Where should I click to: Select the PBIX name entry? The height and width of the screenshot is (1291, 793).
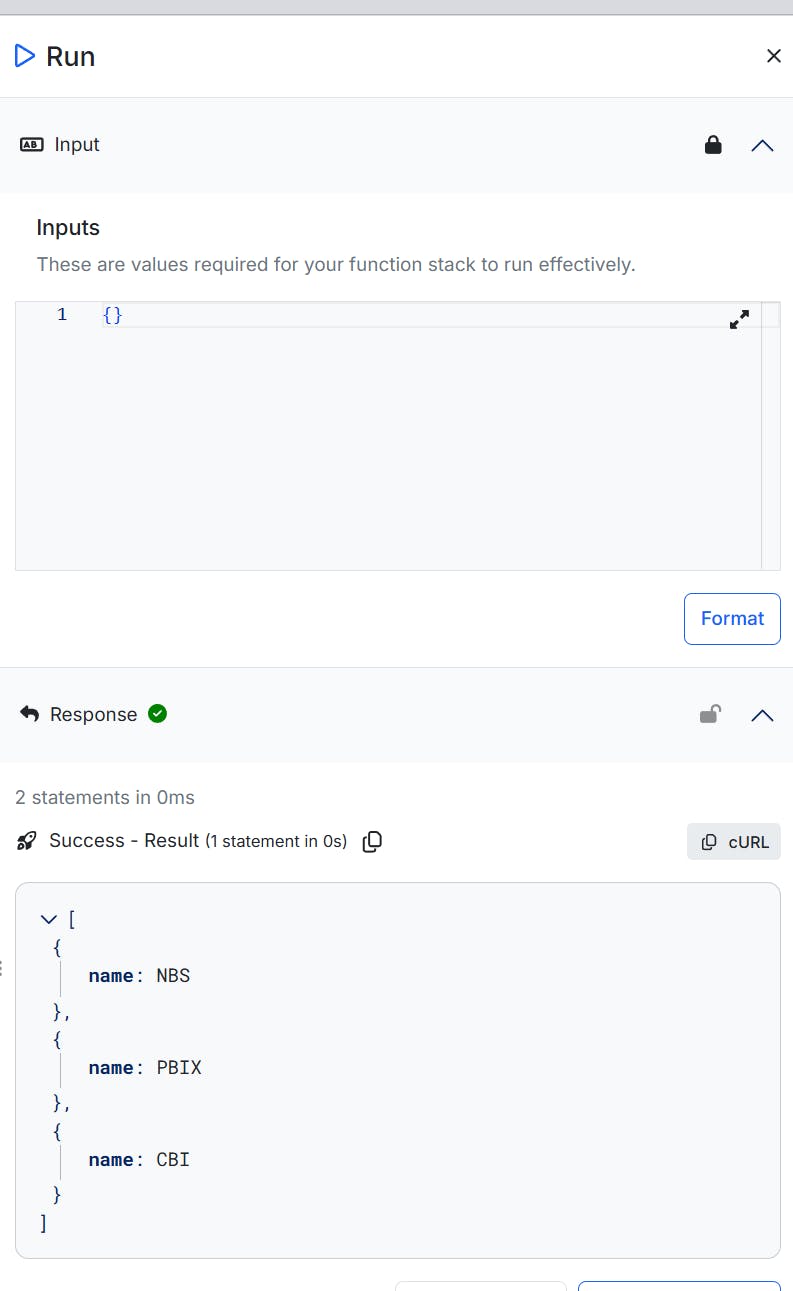(145, 1068)
